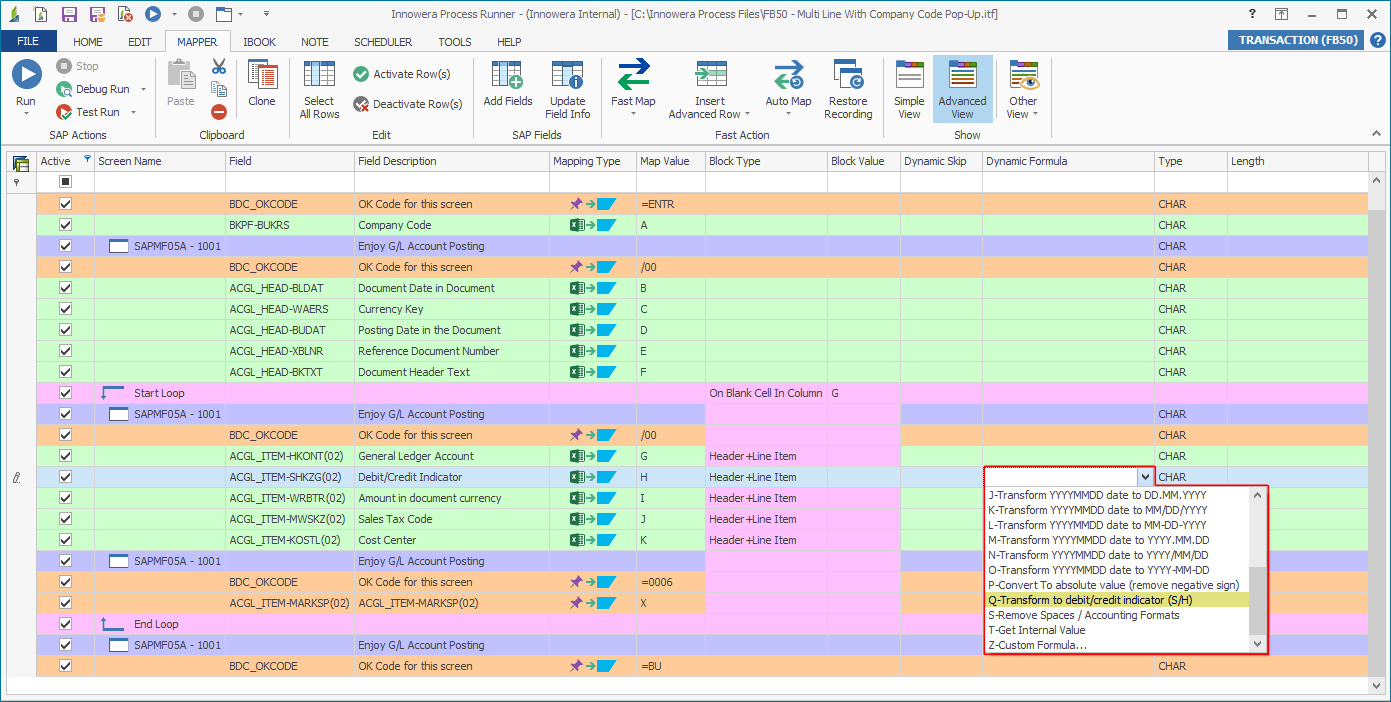Expand the Fast Map dropdown
Image resolution: width=1391 pixels, height=702 pixels.
click(x=633, y=114)
